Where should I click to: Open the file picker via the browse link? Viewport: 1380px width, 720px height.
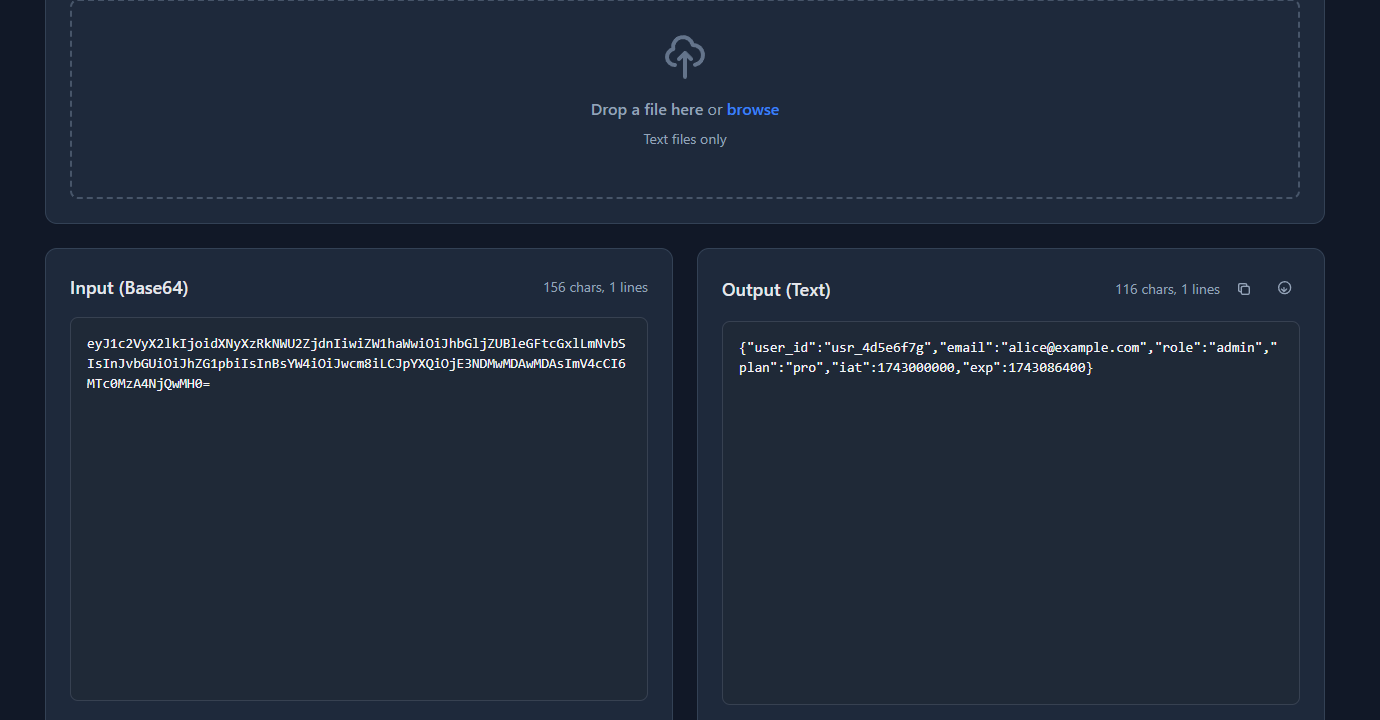[752, 109]
